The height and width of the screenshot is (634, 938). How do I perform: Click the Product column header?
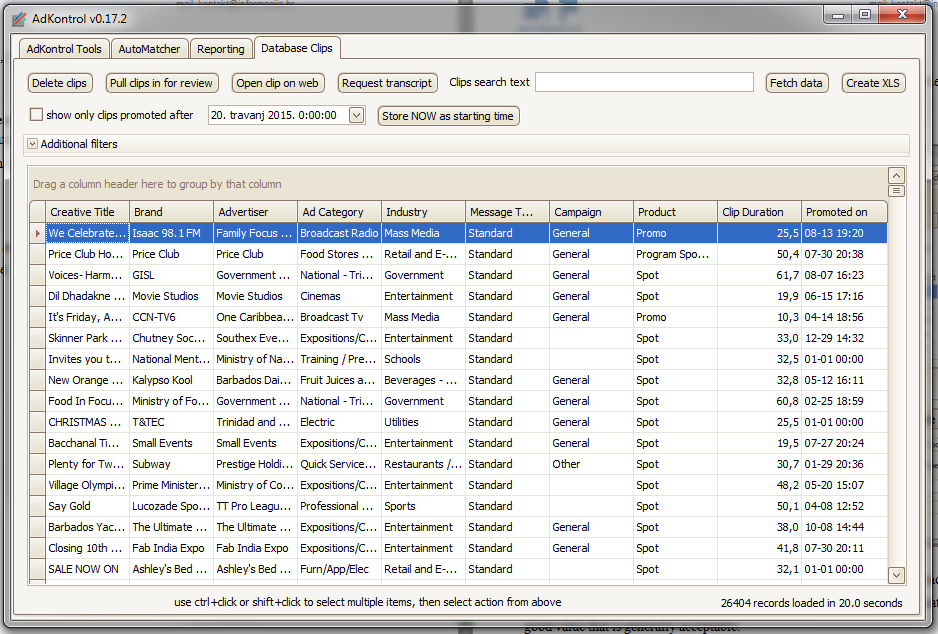(675, 212)
